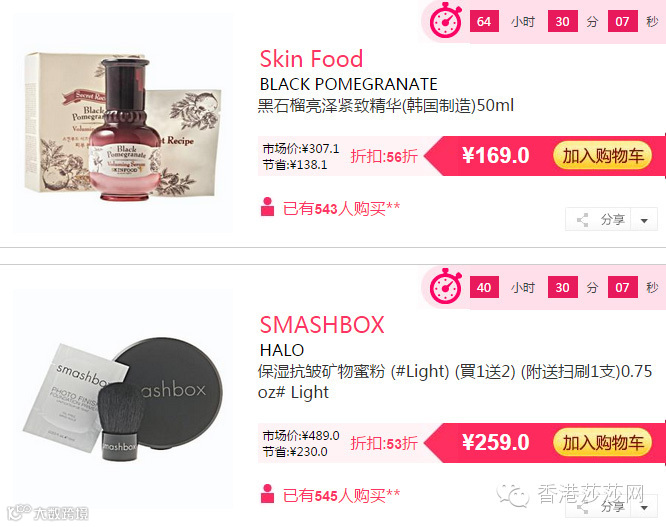Click the buyer person icon beside 545 purchases
666x527 pixels.
267,493
